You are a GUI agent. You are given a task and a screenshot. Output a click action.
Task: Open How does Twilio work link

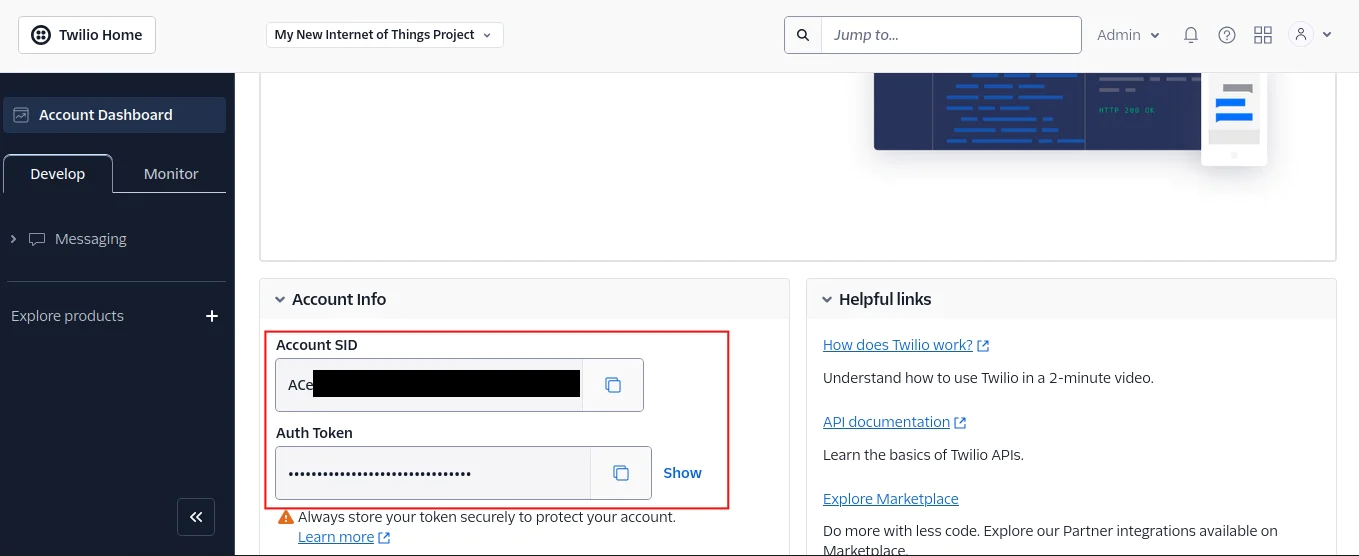click(x=906, y=345)
